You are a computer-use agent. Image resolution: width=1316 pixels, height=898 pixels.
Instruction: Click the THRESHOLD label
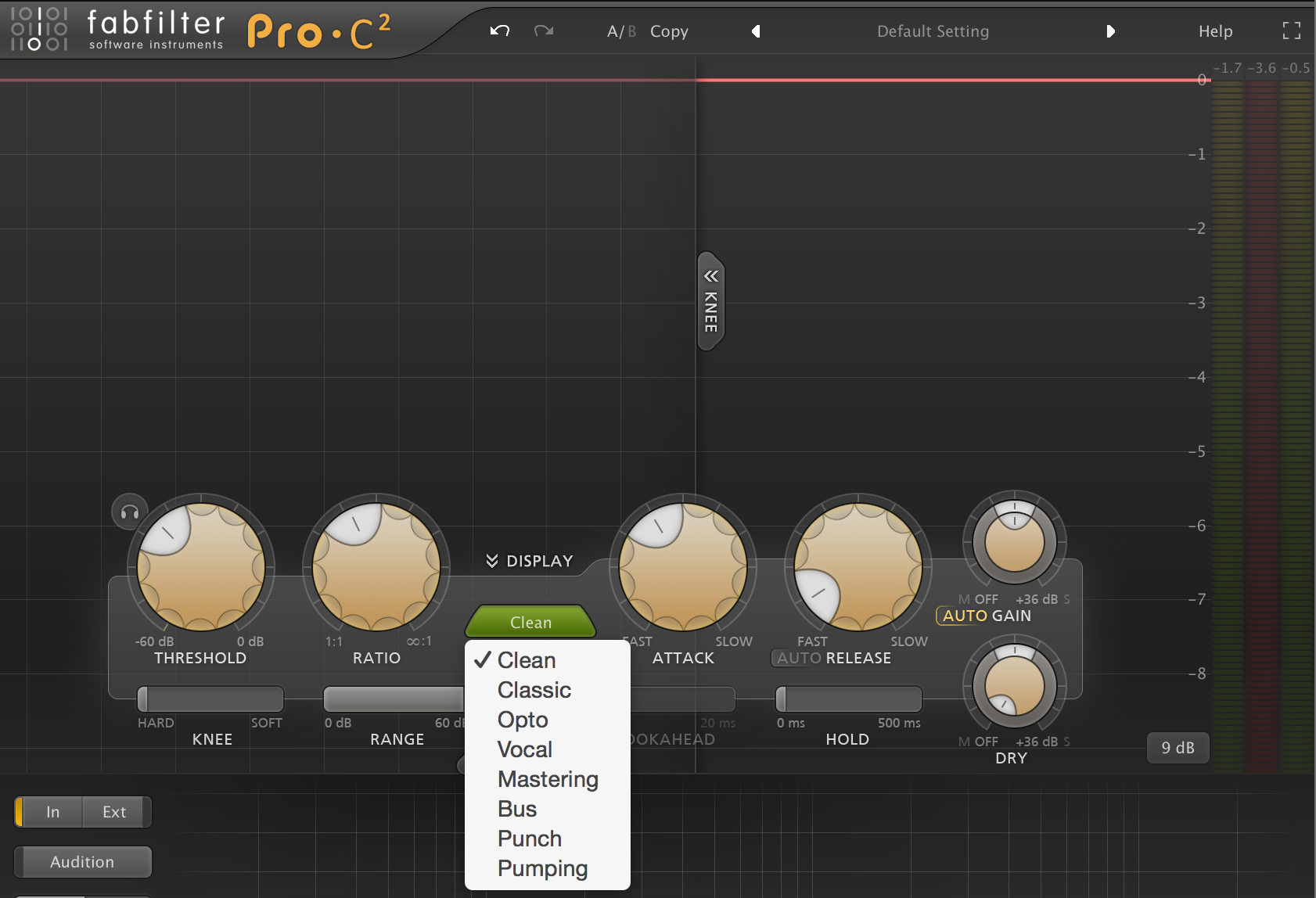click(200, 658)
